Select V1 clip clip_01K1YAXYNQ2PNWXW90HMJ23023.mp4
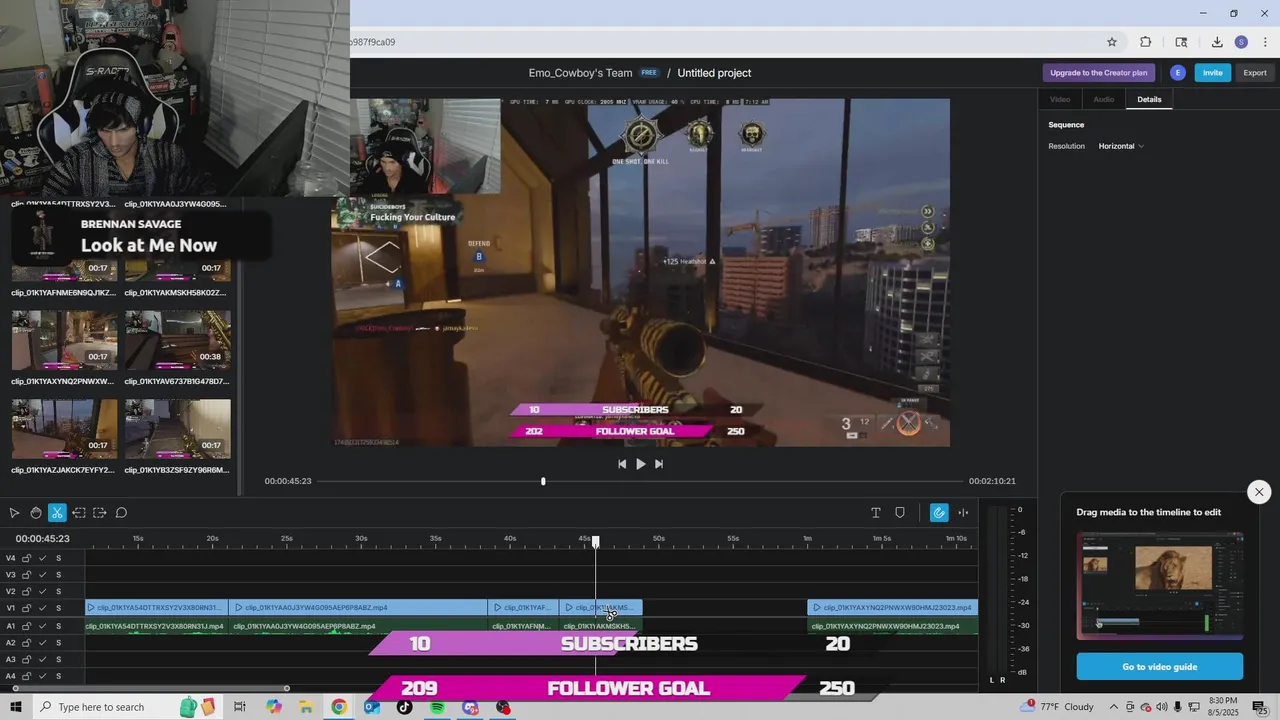The height and width of the screenshot is (720, 1280). click(x=892, y=607)
